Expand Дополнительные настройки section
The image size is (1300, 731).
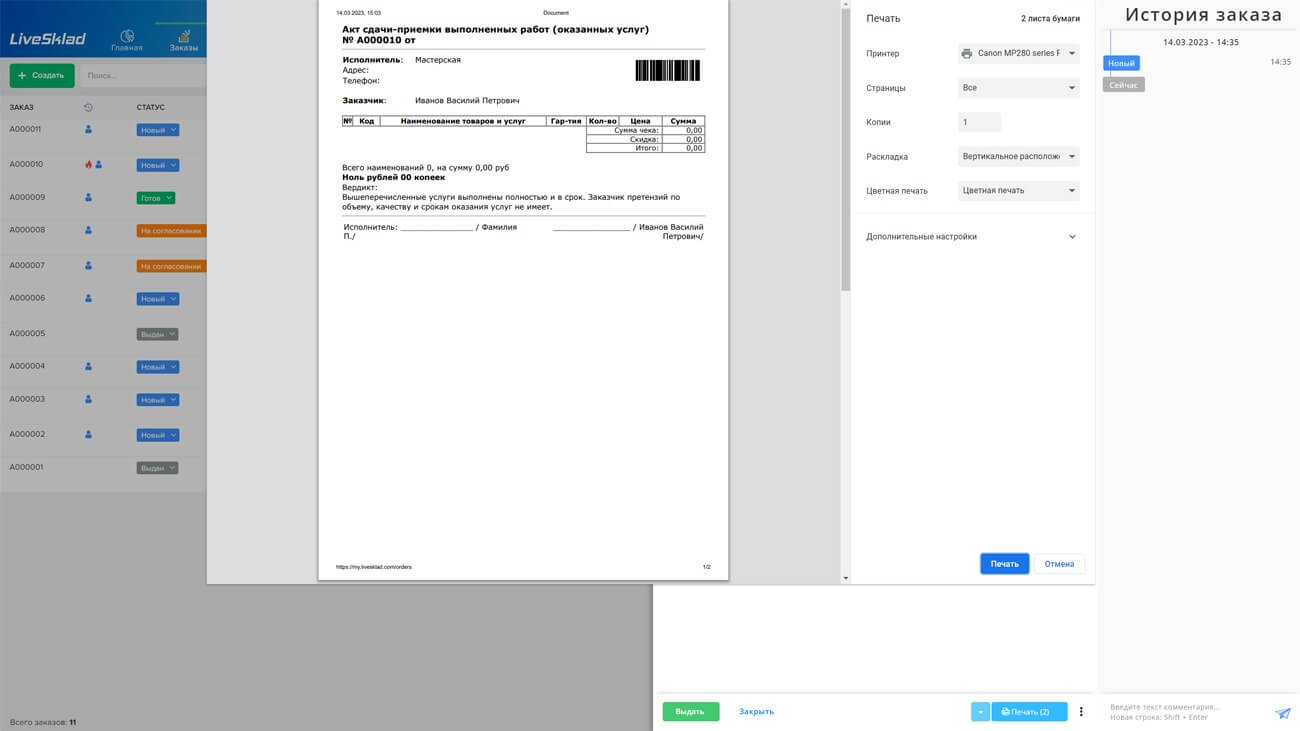tap(970, 237)
